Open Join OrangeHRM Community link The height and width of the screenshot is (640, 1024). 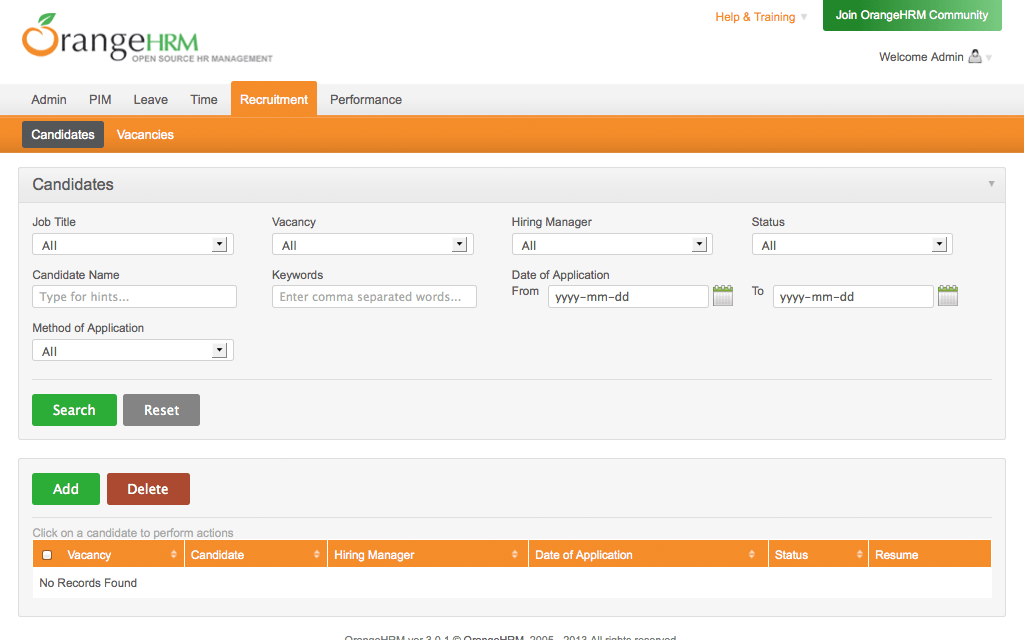(911, 15)
